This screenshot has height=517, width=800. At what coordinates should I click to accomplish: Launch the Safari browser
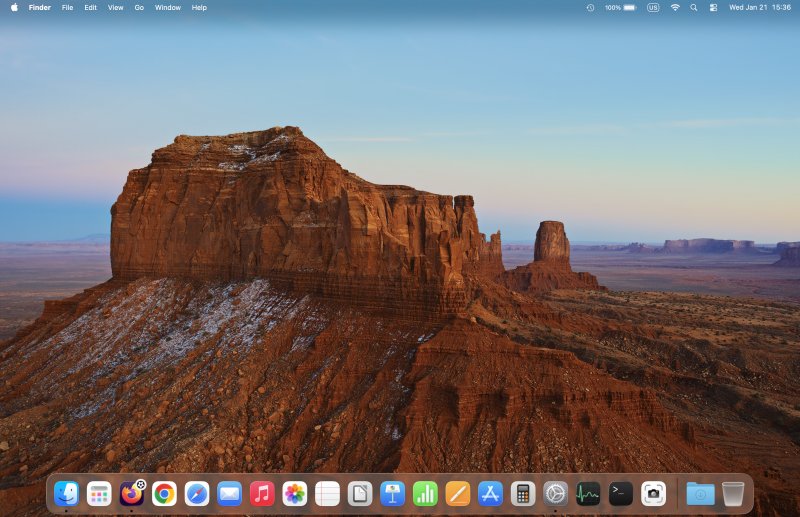(x=197, y=493)
